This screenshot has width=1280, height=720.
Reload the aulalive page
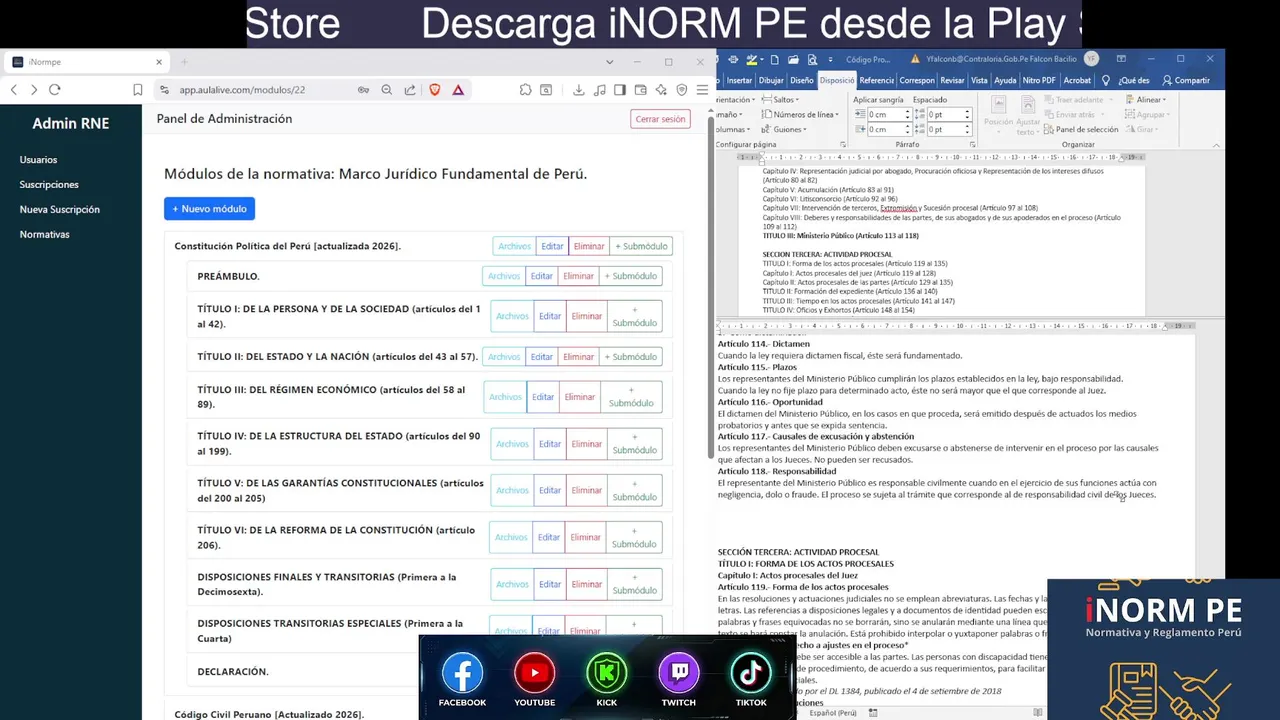click(55, 90)
